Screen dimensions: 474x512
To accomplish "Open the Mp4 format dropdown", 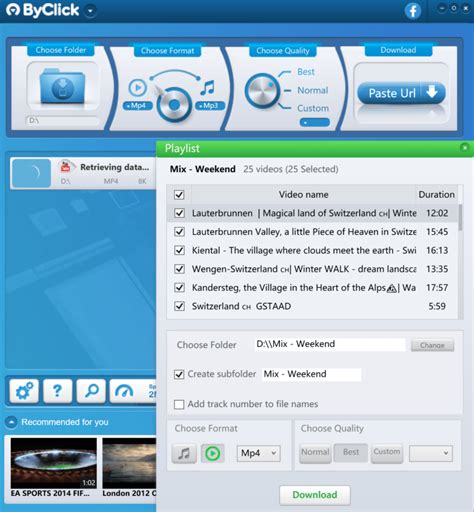I will (259, 453).
